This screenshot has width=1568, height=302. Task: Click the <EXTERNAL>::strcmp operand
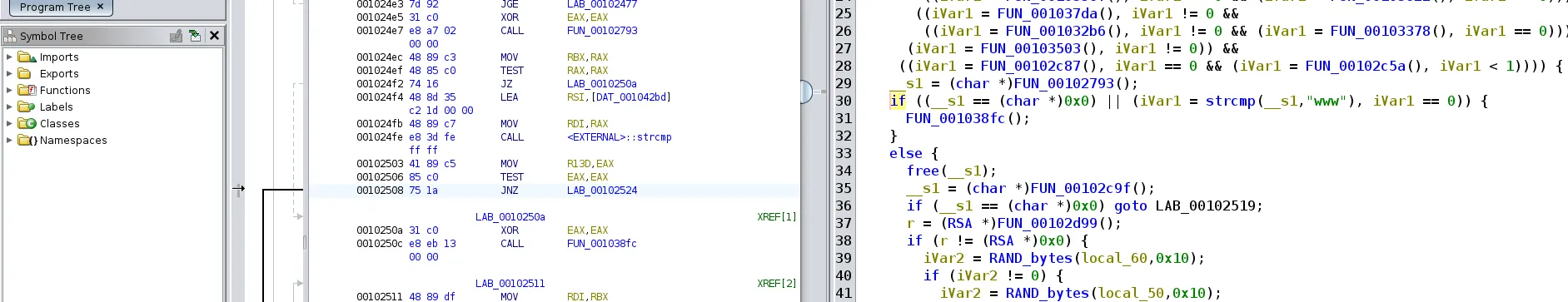[x=619, y=137]
